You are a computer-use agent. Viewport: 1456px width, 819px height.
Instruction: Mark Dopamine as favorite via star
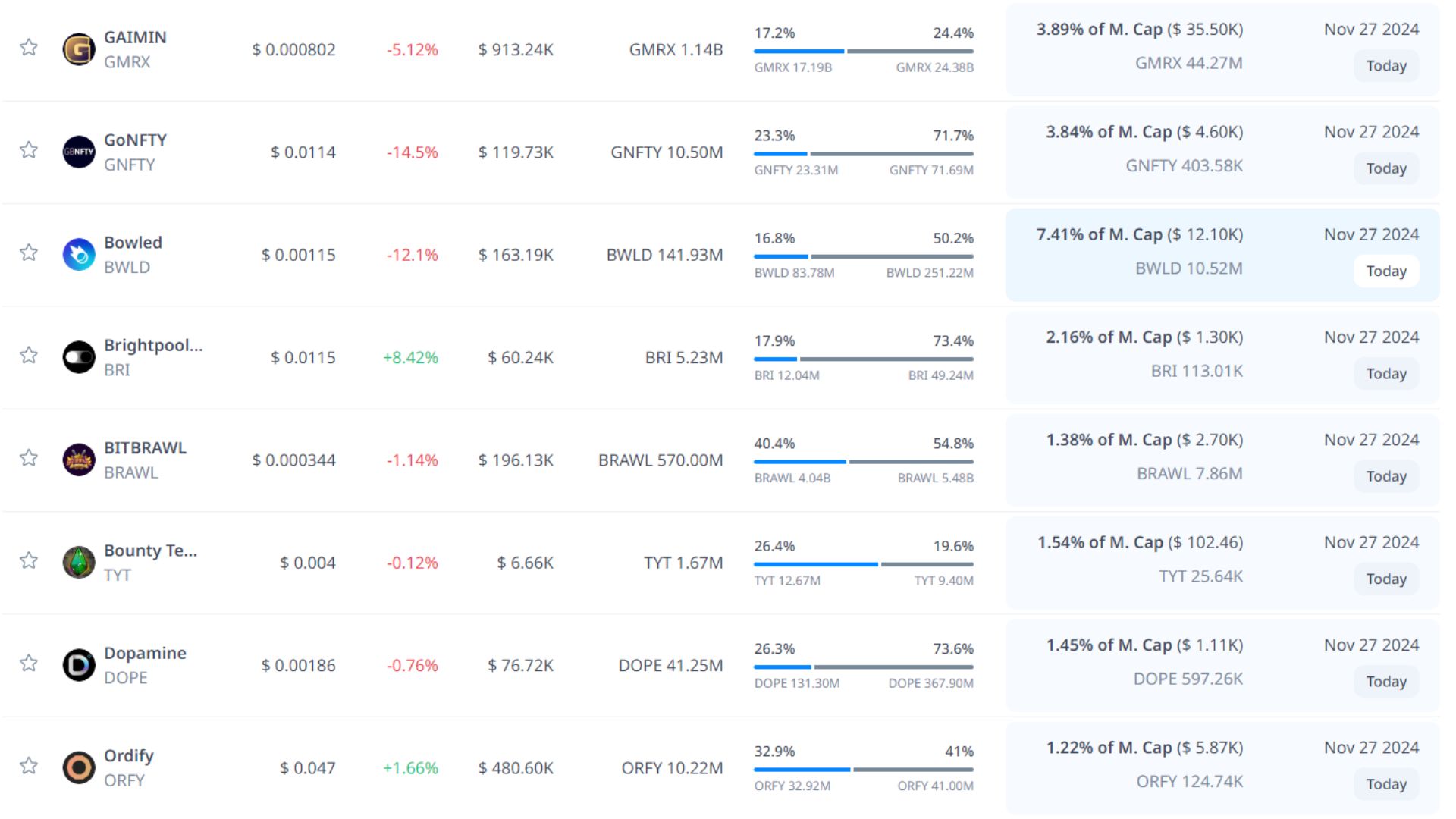[29, 663]
